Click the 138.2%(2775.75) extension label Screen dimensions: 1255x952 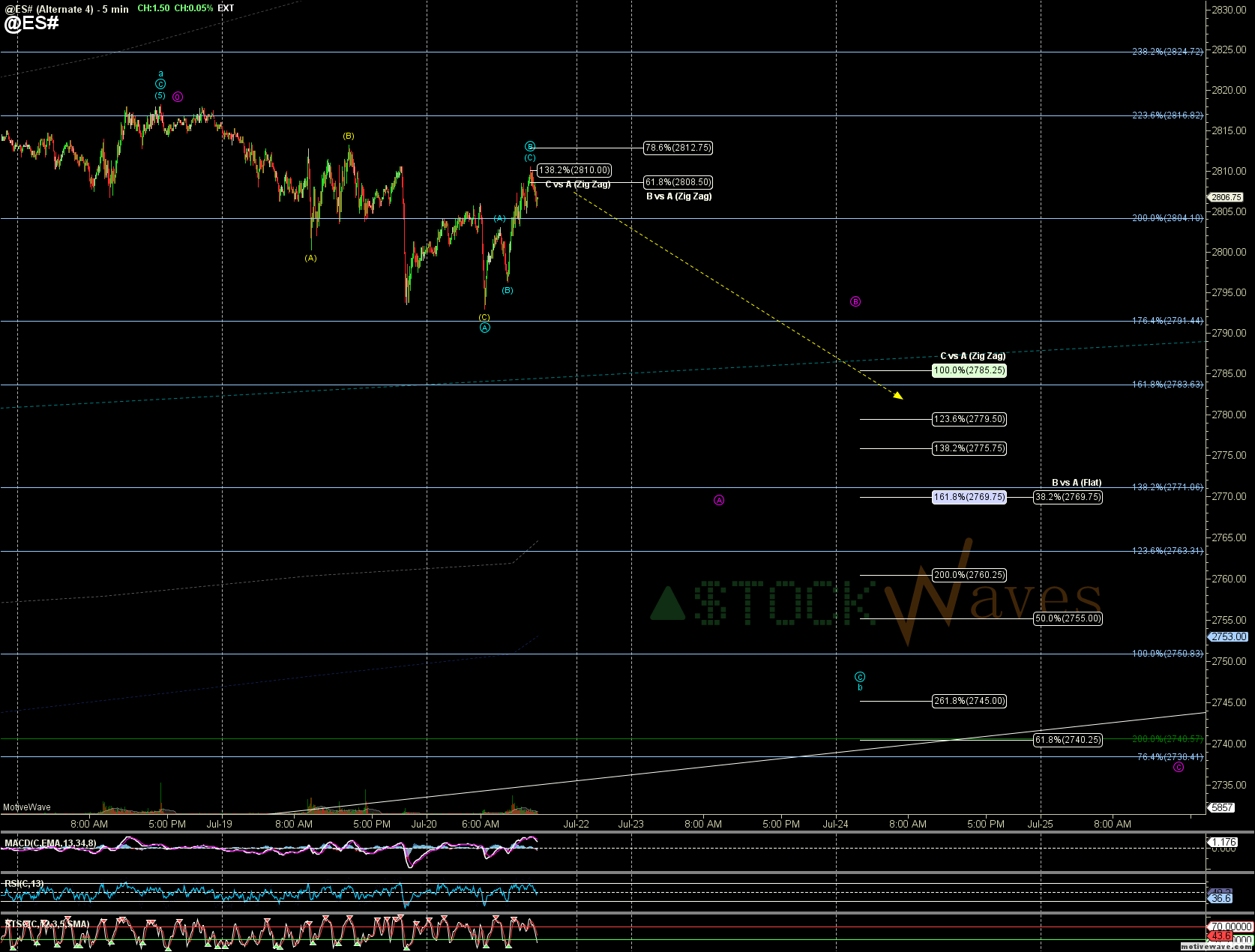pos(969,448)
